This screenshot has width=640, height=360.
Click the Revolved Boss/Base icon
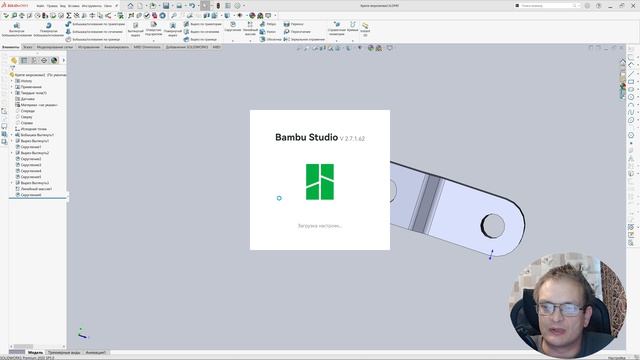pyautogui.click(x=48, y=25)
